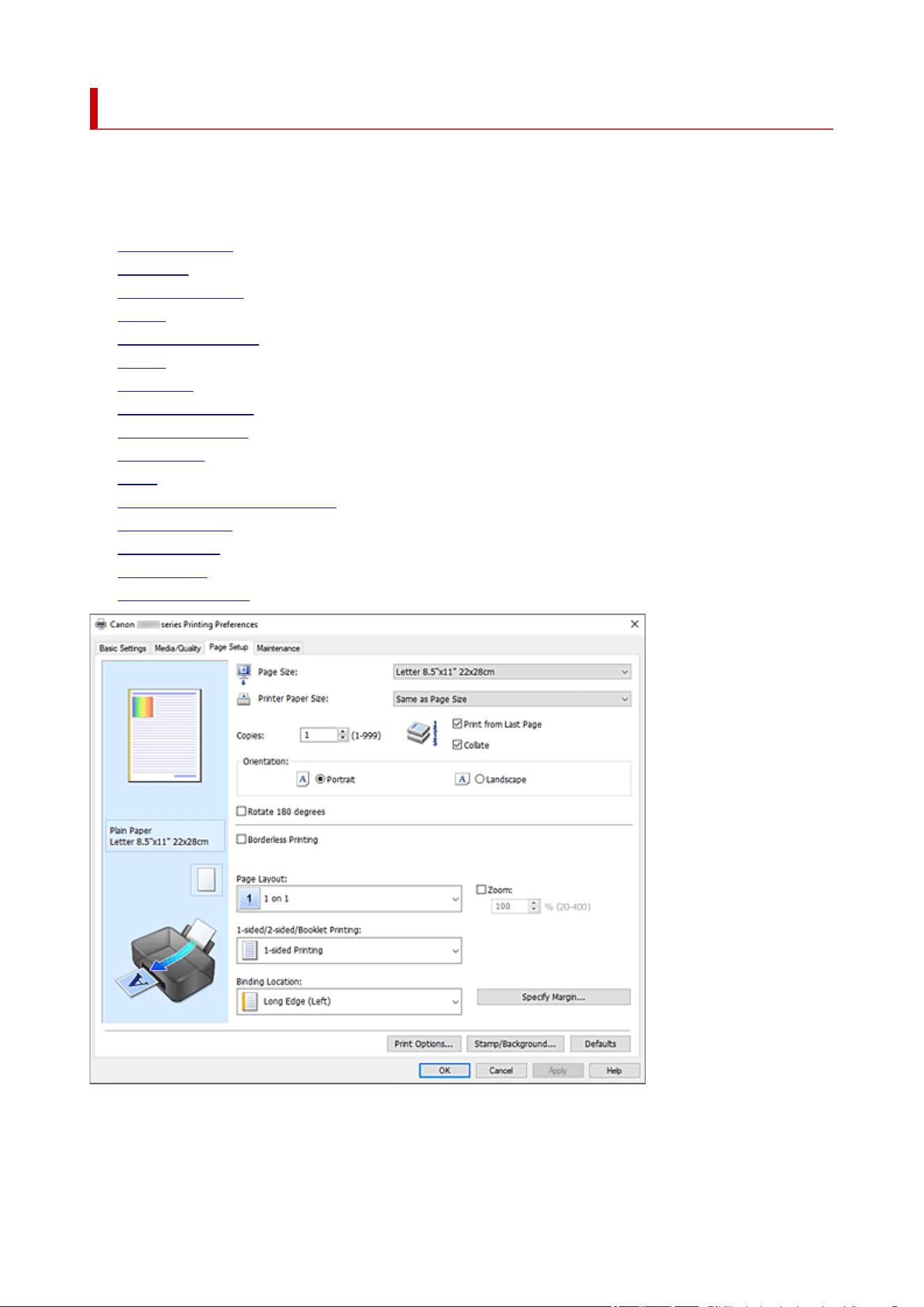
Task: Click the Long Edge binding icon
Action: click(249, 1001)
